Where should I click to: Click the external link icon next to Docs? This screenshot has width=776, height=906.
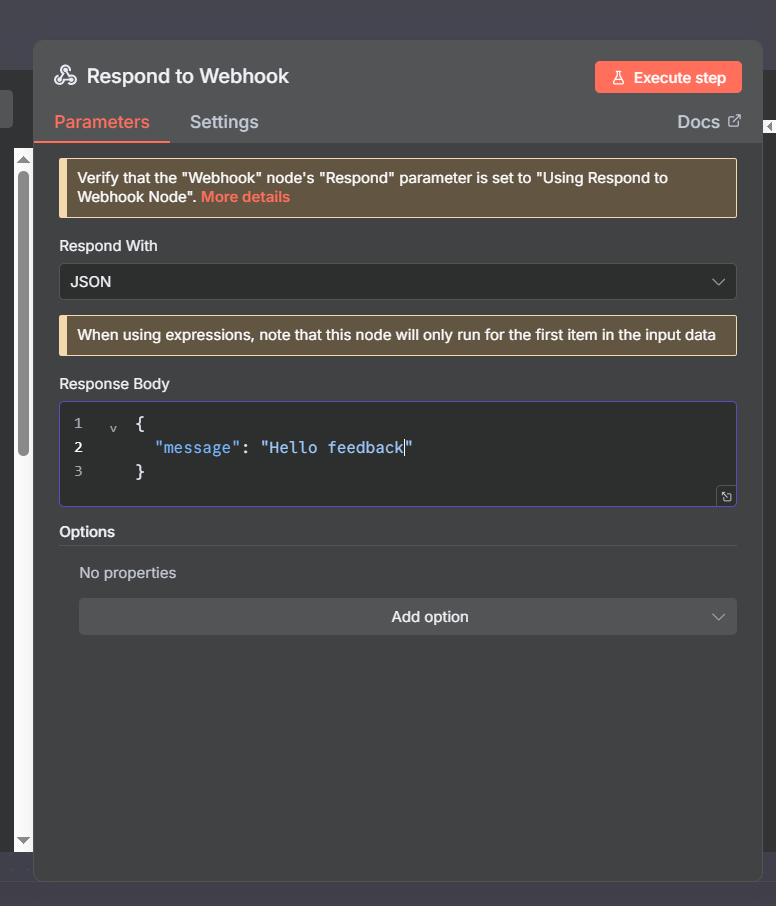[x=734, y=121]
